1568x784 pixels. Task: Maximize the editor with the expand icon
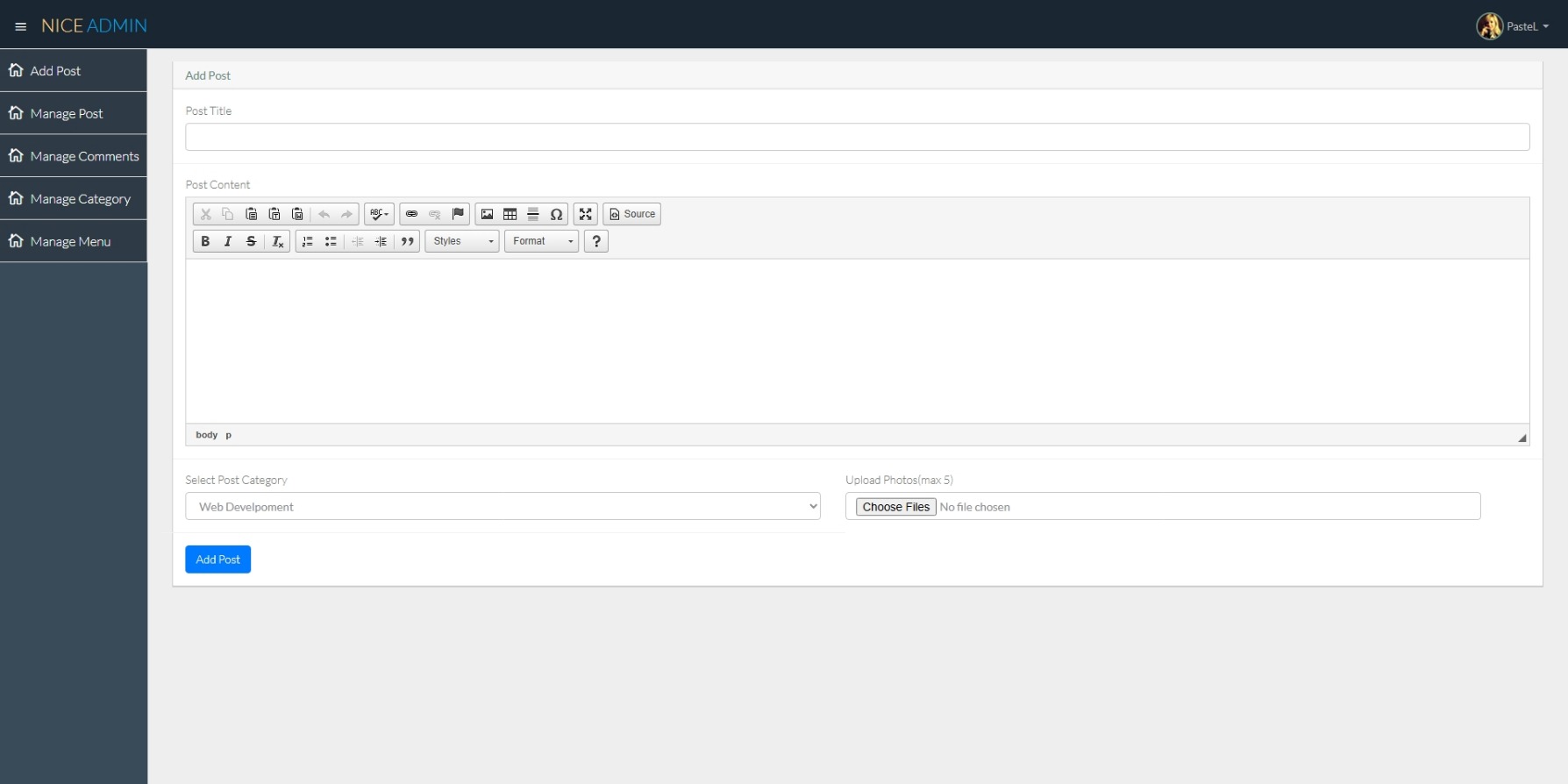point(586,214)
